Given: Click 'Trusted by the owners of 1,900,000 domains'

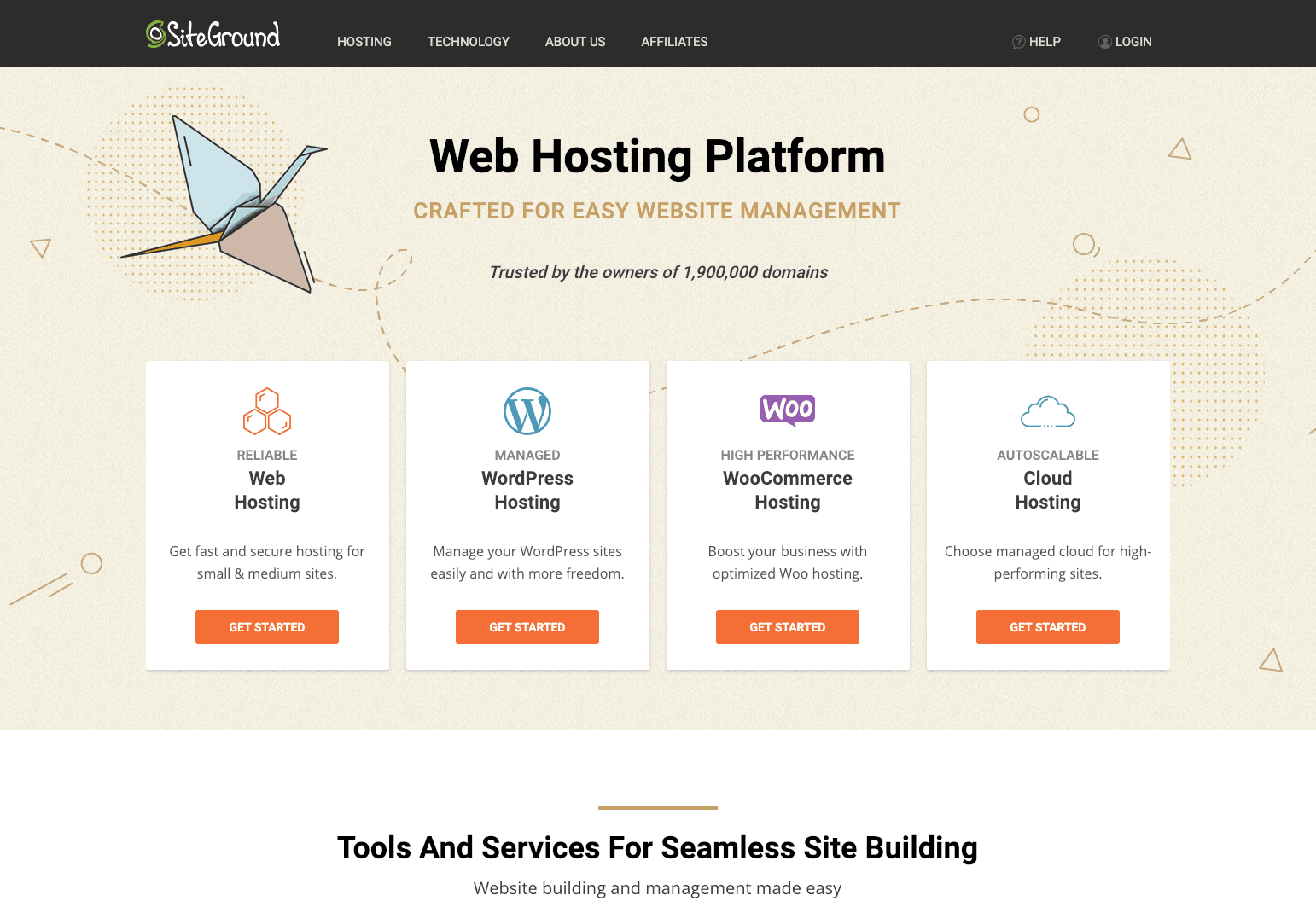Looking at the screenshot, I should tap(658, 272).
